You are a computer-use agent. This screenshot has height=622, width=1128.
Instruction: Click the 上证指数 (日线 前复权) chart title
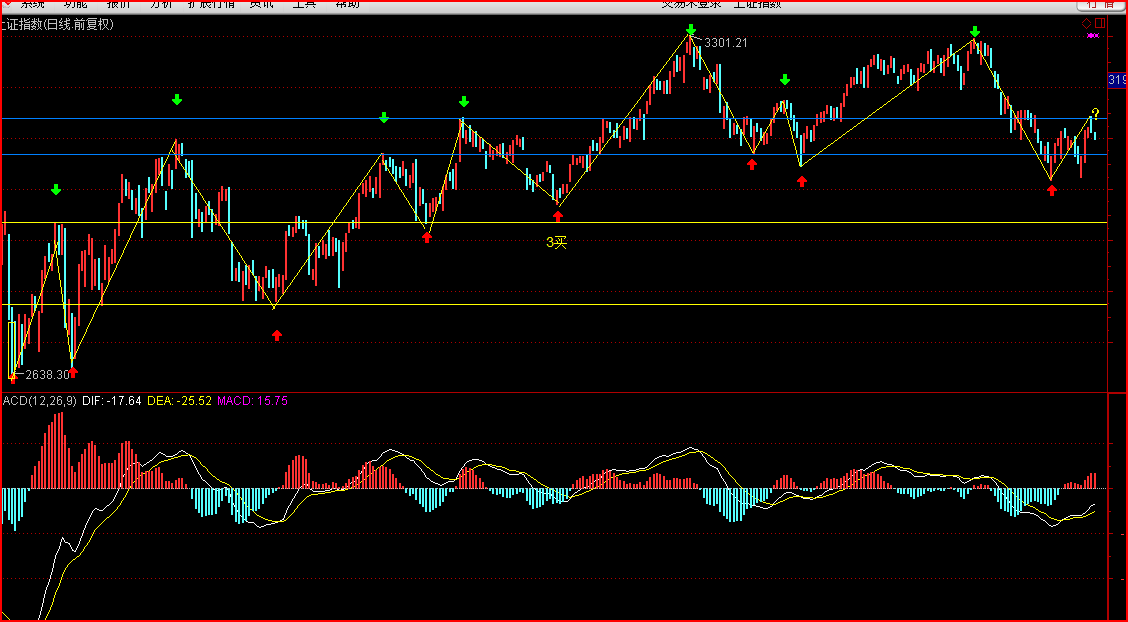click(x=58, y=23)
